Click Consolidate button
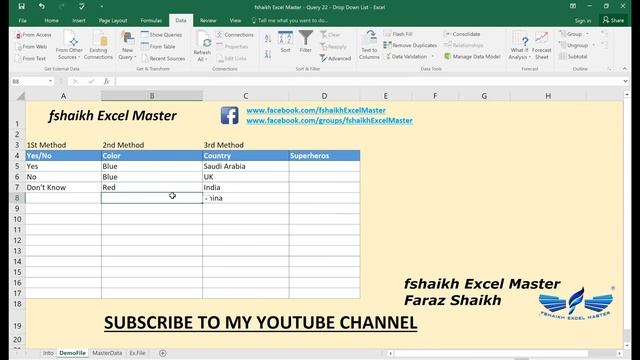The width and height of the screenshot is (640, 360). [462, 34]
